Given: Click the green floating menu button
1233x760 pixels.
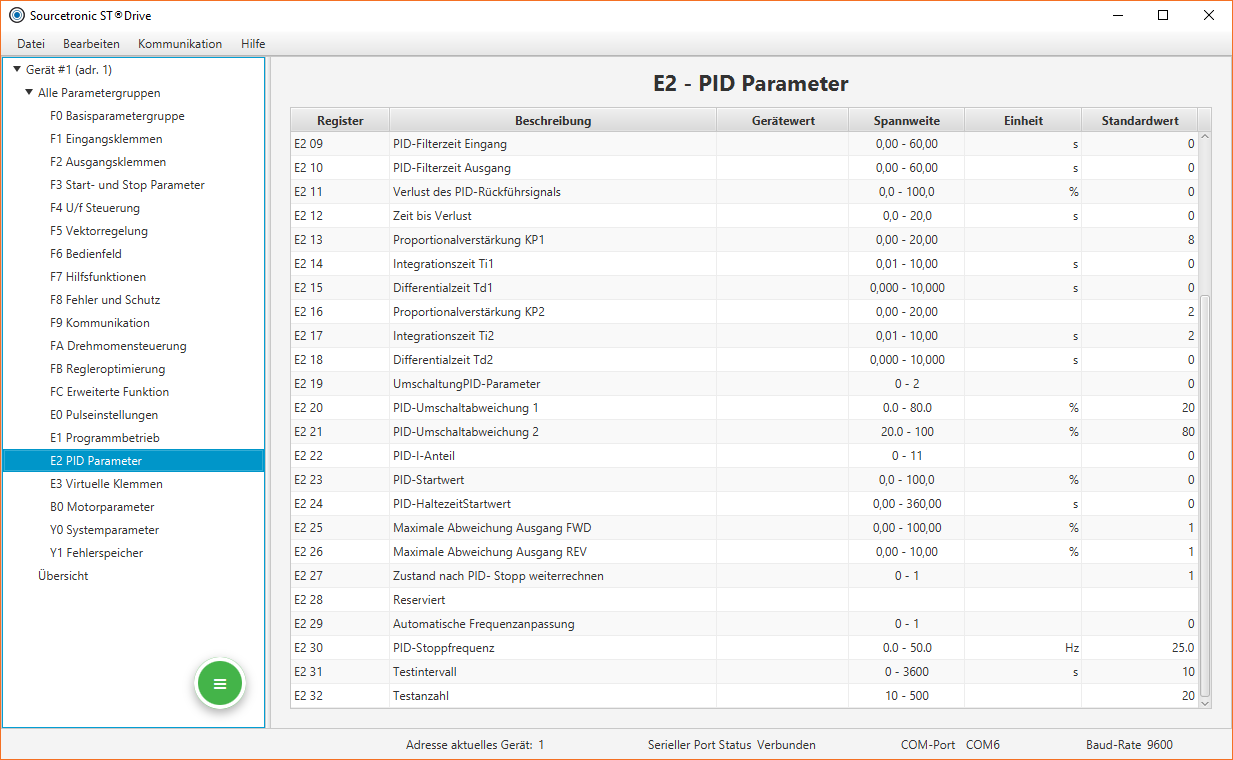Looking at the screenshot, I should (x=220, y=684).
